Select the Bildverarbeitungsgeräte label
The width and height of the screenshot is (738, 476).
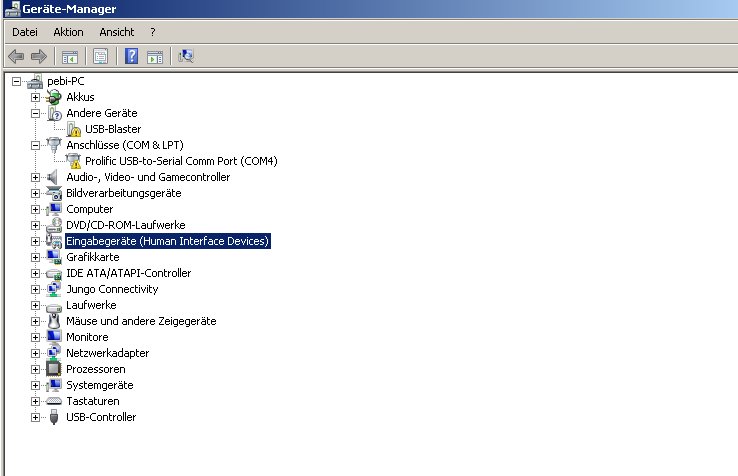point(124,193)
